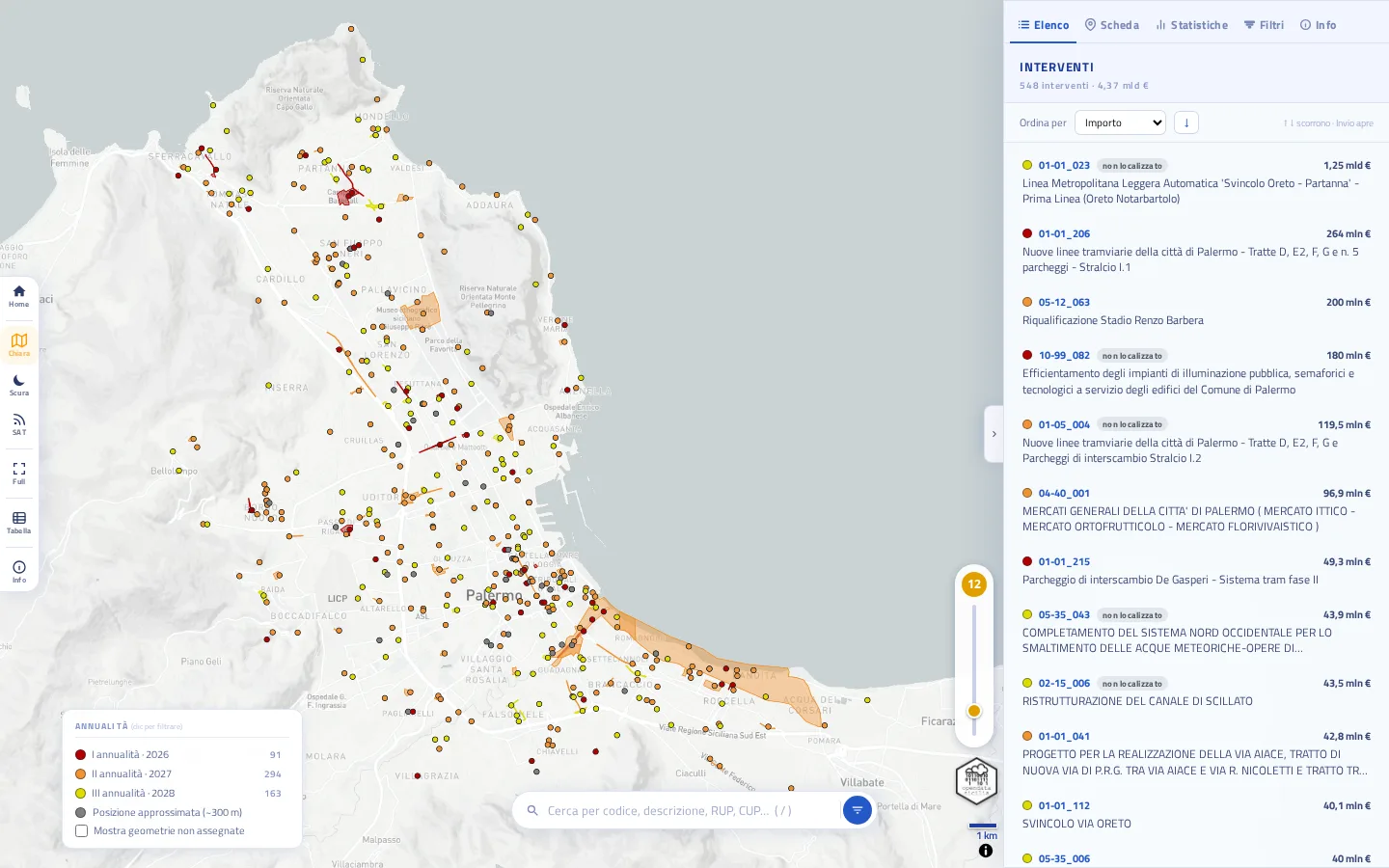Click the blue filter button beside search

tap(857, 810)
